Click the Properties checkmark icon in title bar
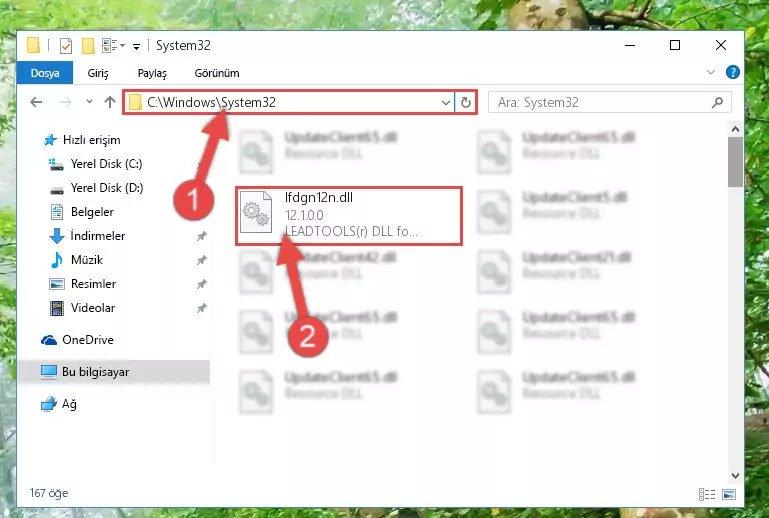This screenshot has width=769, height=518. [66, 46]
